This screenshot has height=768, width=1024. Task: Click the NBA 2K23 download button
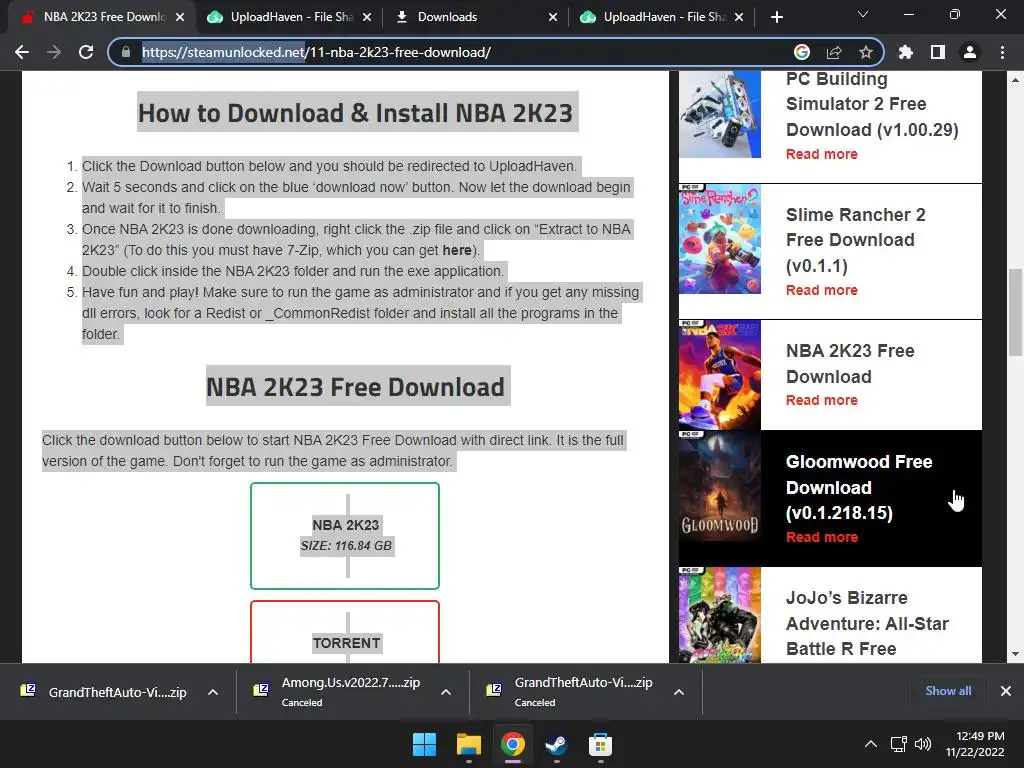point(345,536)
